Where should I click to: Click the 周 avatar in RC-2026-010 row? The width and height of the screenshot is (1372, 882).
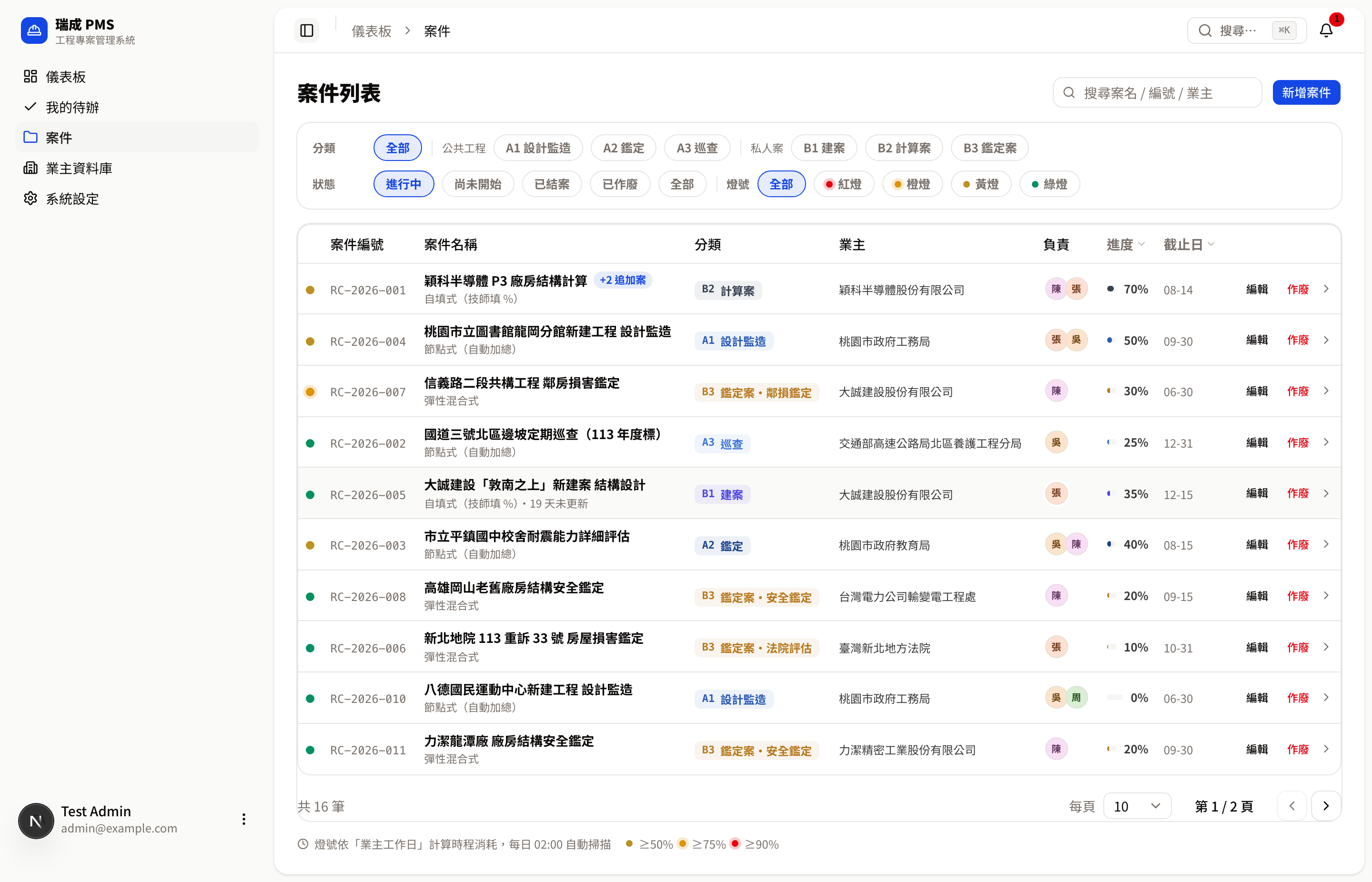tap(1076, 698)
